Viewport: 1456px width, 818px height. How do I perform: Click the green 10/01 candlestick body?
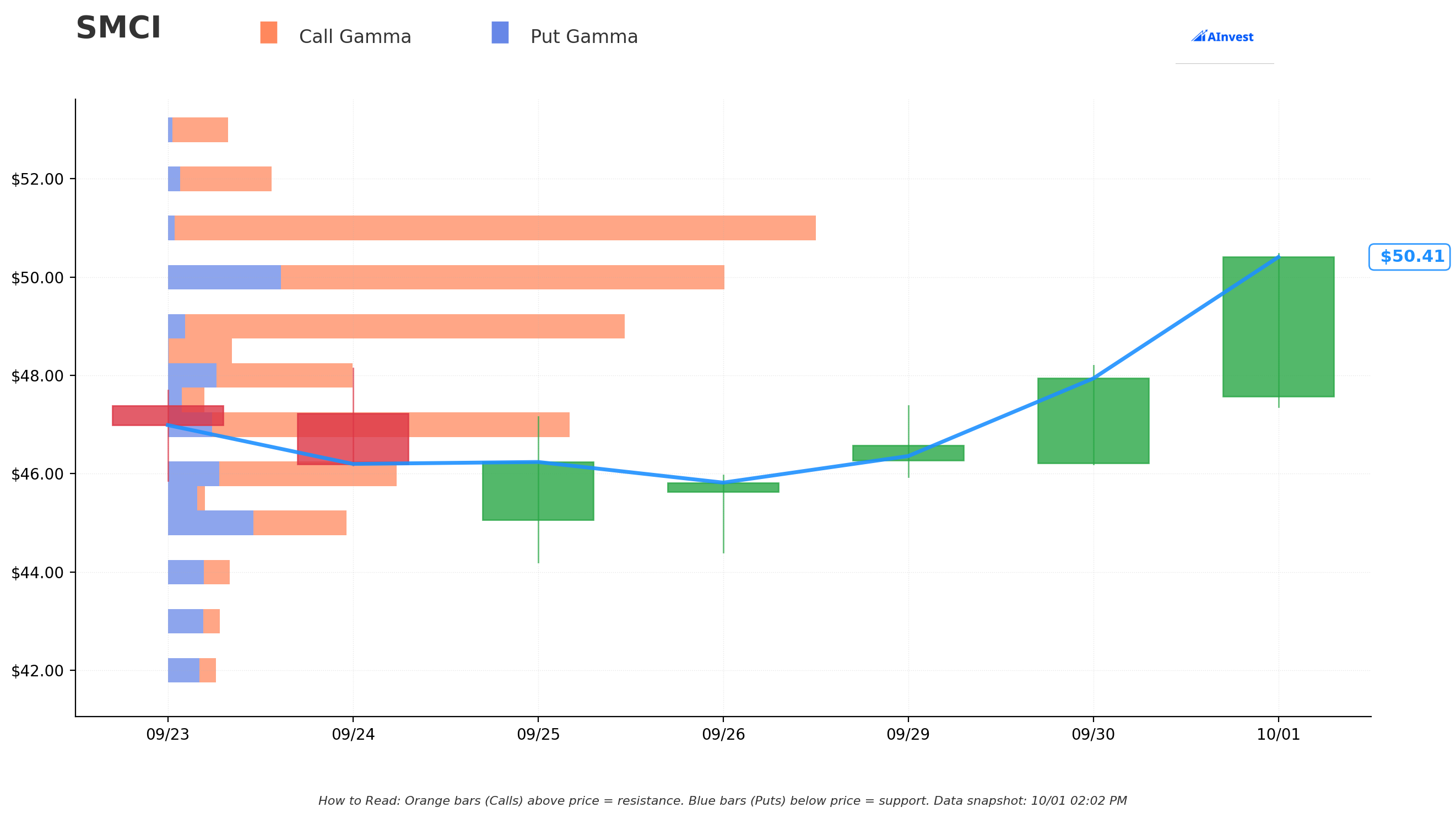(1279, 327)
